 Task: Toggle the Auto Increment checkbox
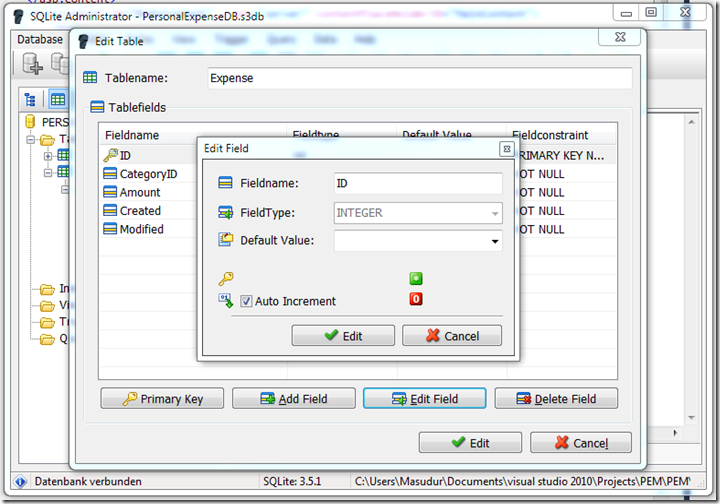(246, 301)
